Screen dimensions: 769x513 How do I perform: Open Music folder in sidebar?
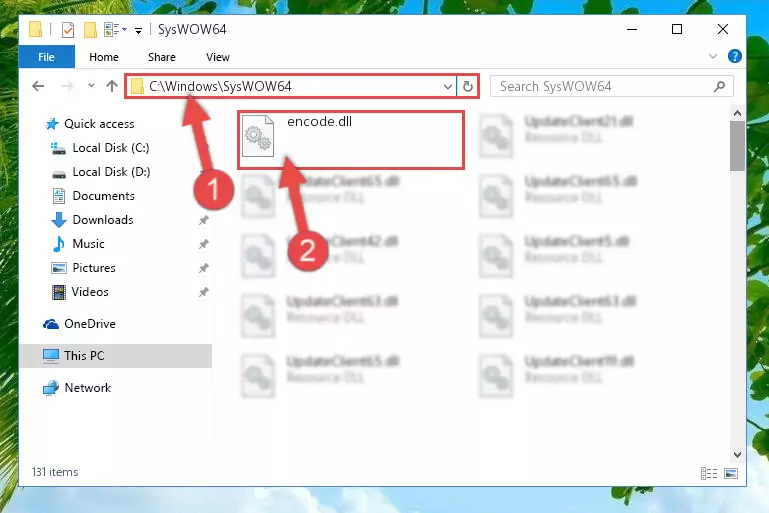point(88,244)
